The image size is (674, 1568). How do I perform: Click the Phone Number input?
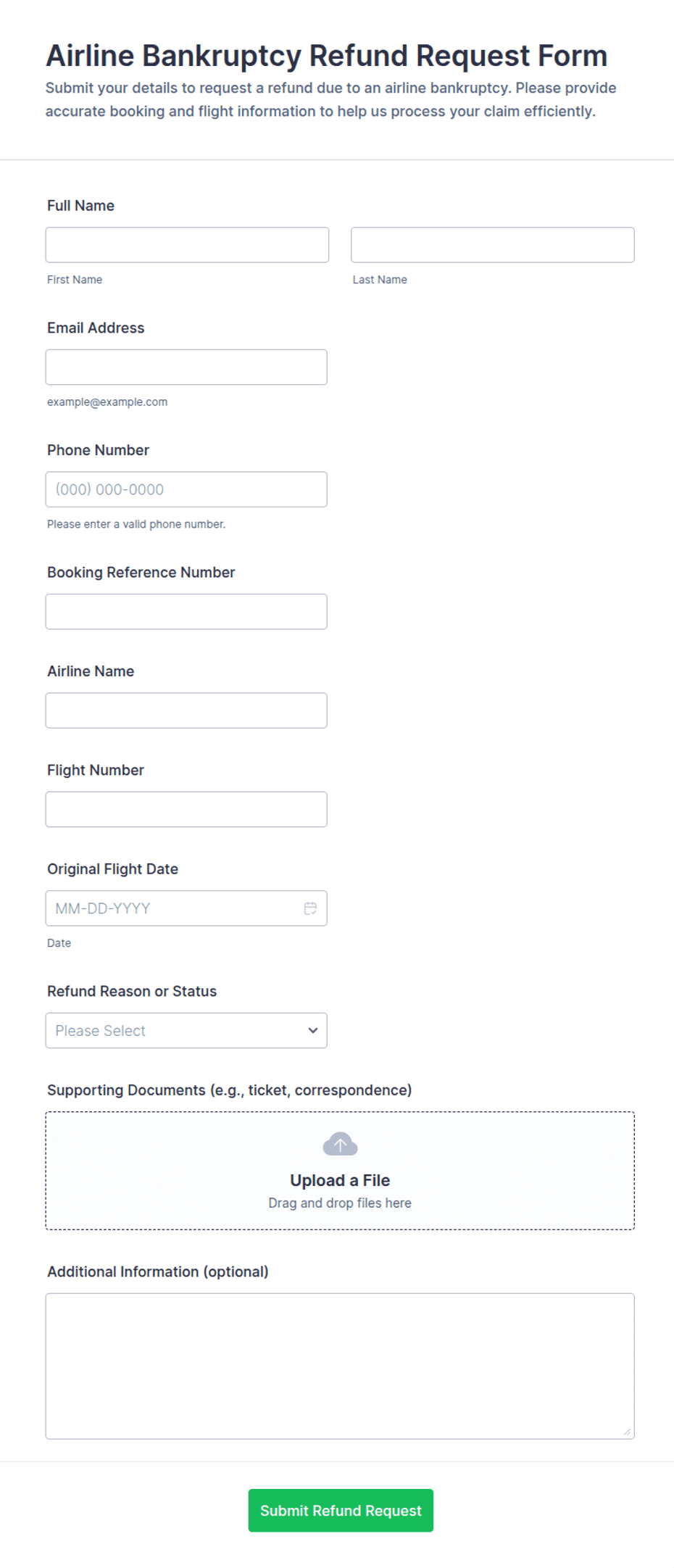point(186,489)
